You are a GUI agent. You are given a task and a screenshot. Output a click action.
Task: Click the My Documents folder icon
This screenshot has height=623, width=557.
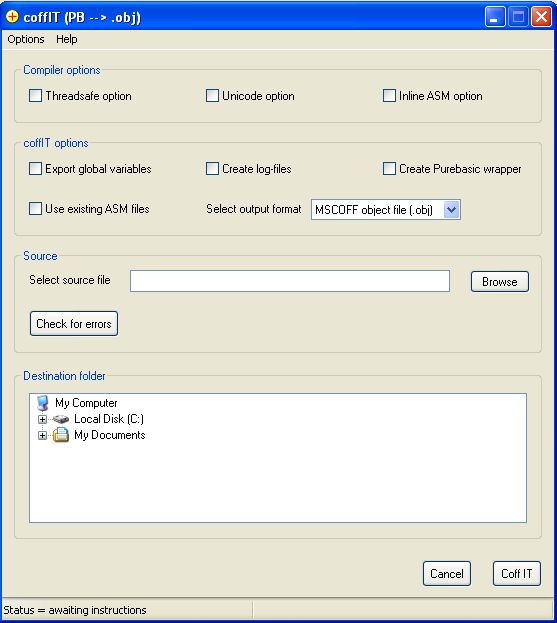click(61, 435)
